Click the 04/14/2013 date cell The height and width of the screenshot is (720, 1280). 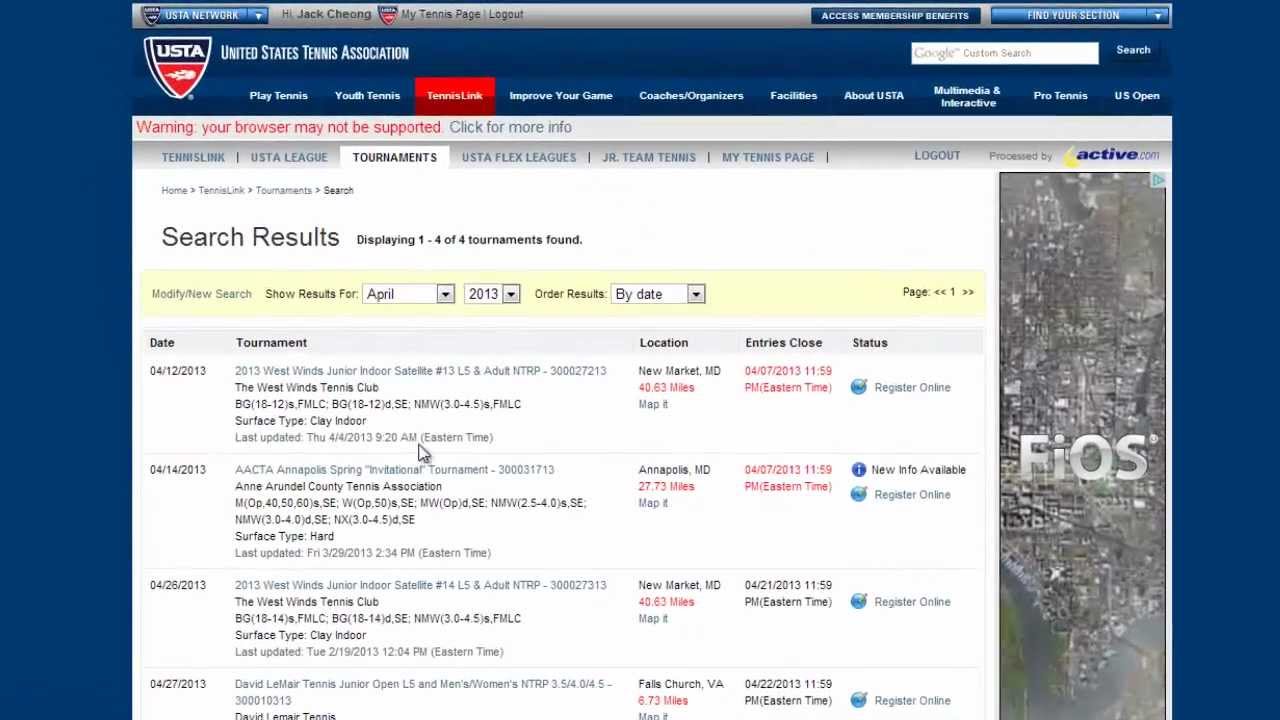coord(178,470)
